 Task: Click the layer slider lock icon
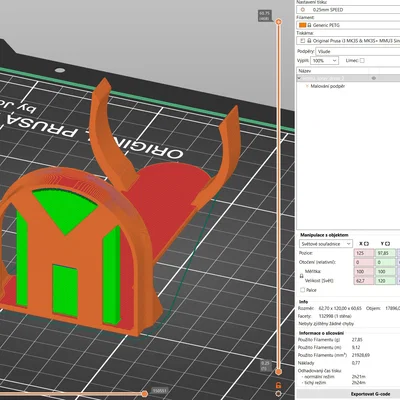pos(279,385)
